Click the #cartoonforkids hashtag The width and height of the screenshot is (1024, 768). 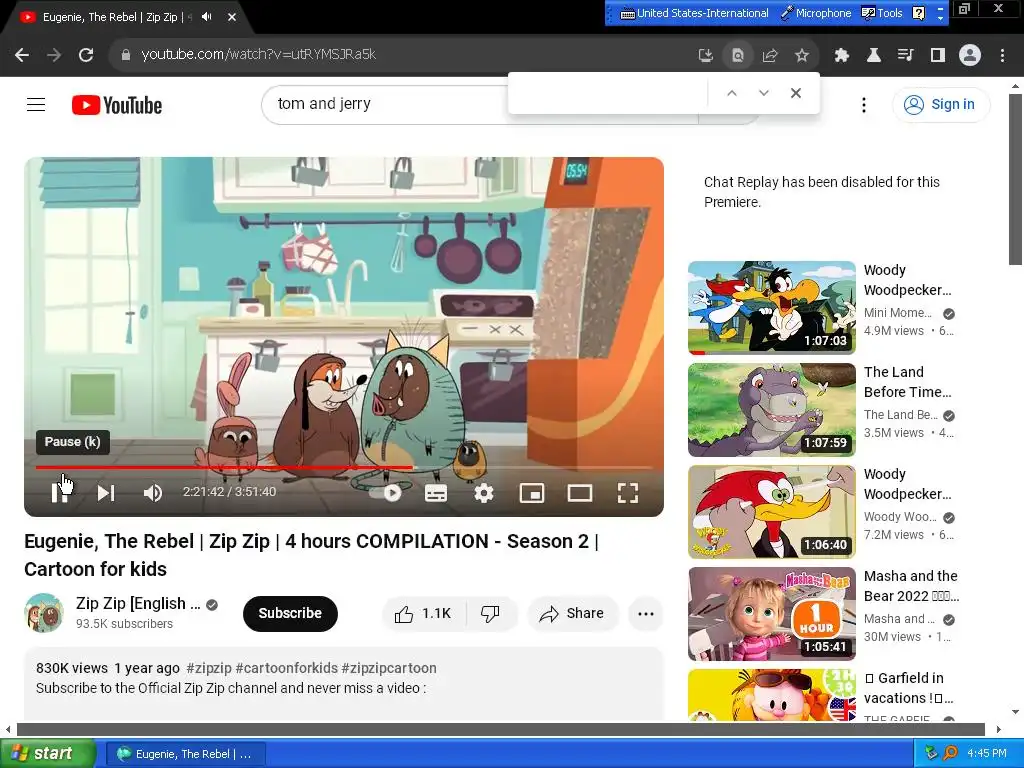point(287,668)
